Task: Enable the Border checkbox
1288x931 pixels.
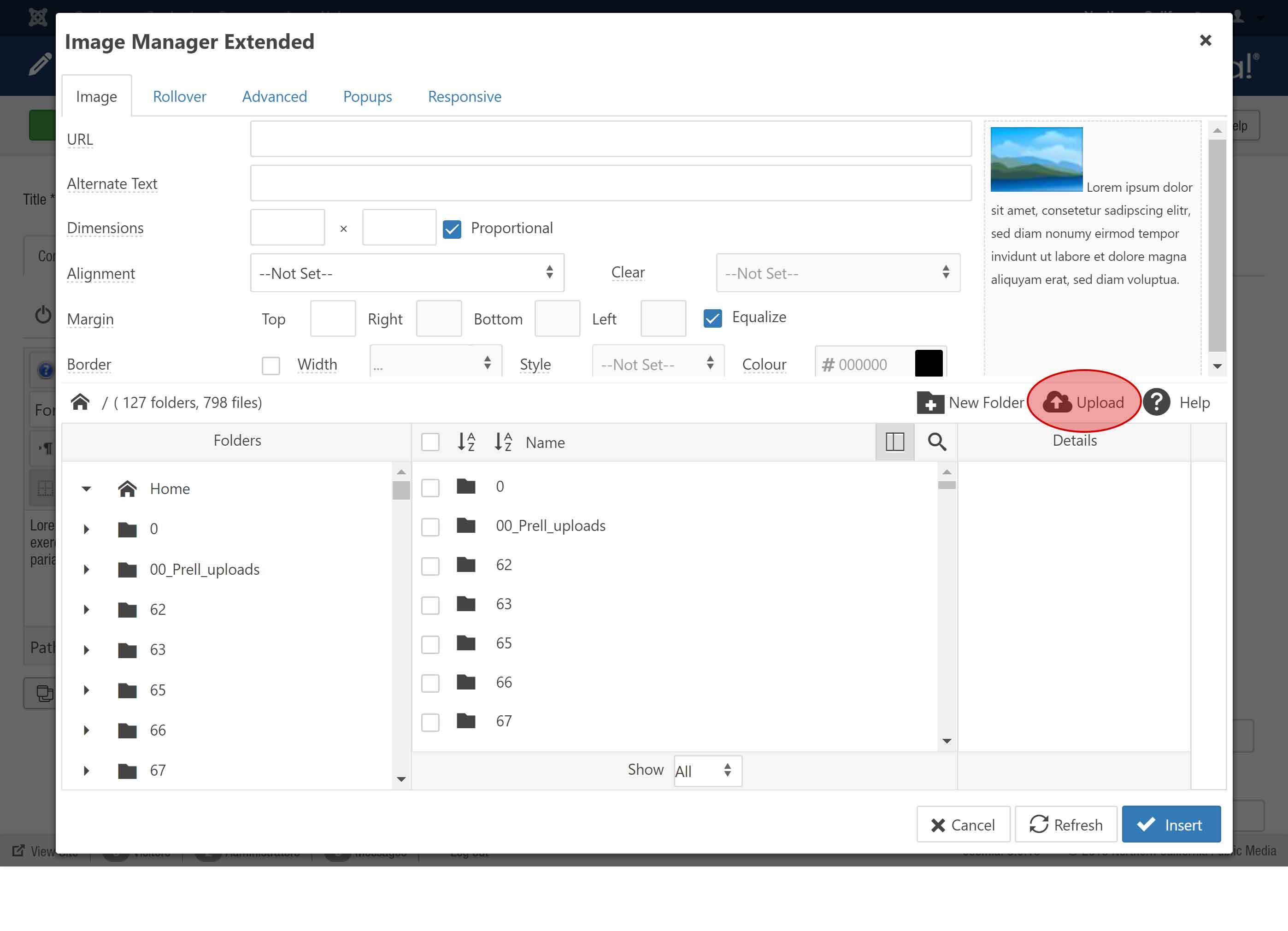Action: (x=271, y=365)
